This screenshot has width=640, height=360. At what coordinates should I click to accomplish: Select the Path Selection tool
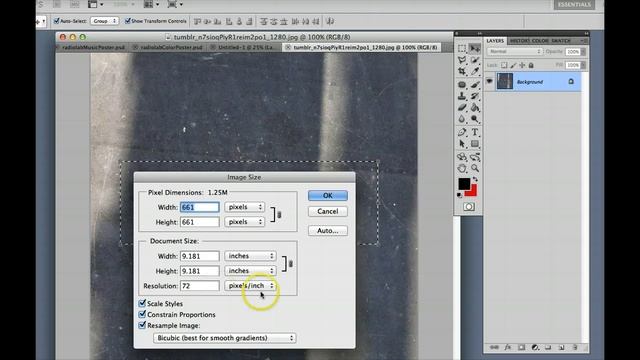pos(462,144)
